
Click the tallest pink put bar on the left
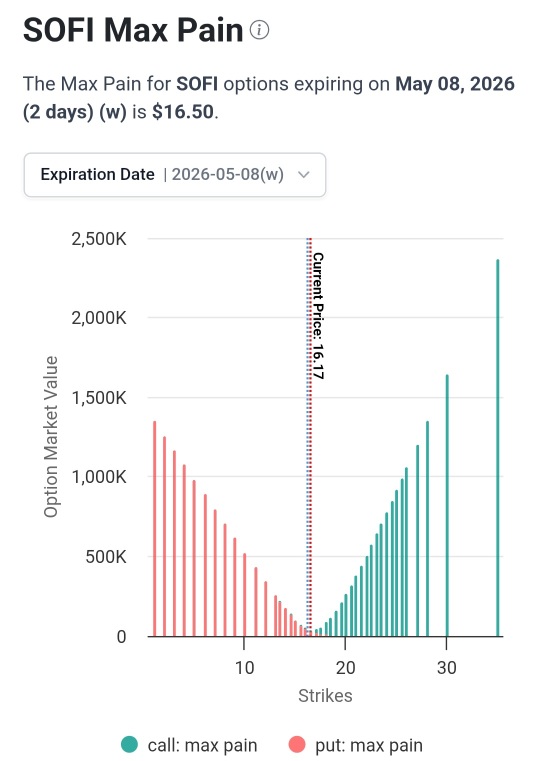(x=154, y=529)
